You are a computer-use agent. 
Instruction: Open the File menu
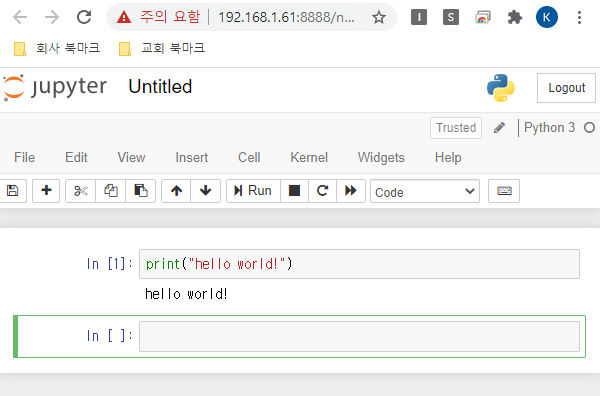[x=24, y=157]
